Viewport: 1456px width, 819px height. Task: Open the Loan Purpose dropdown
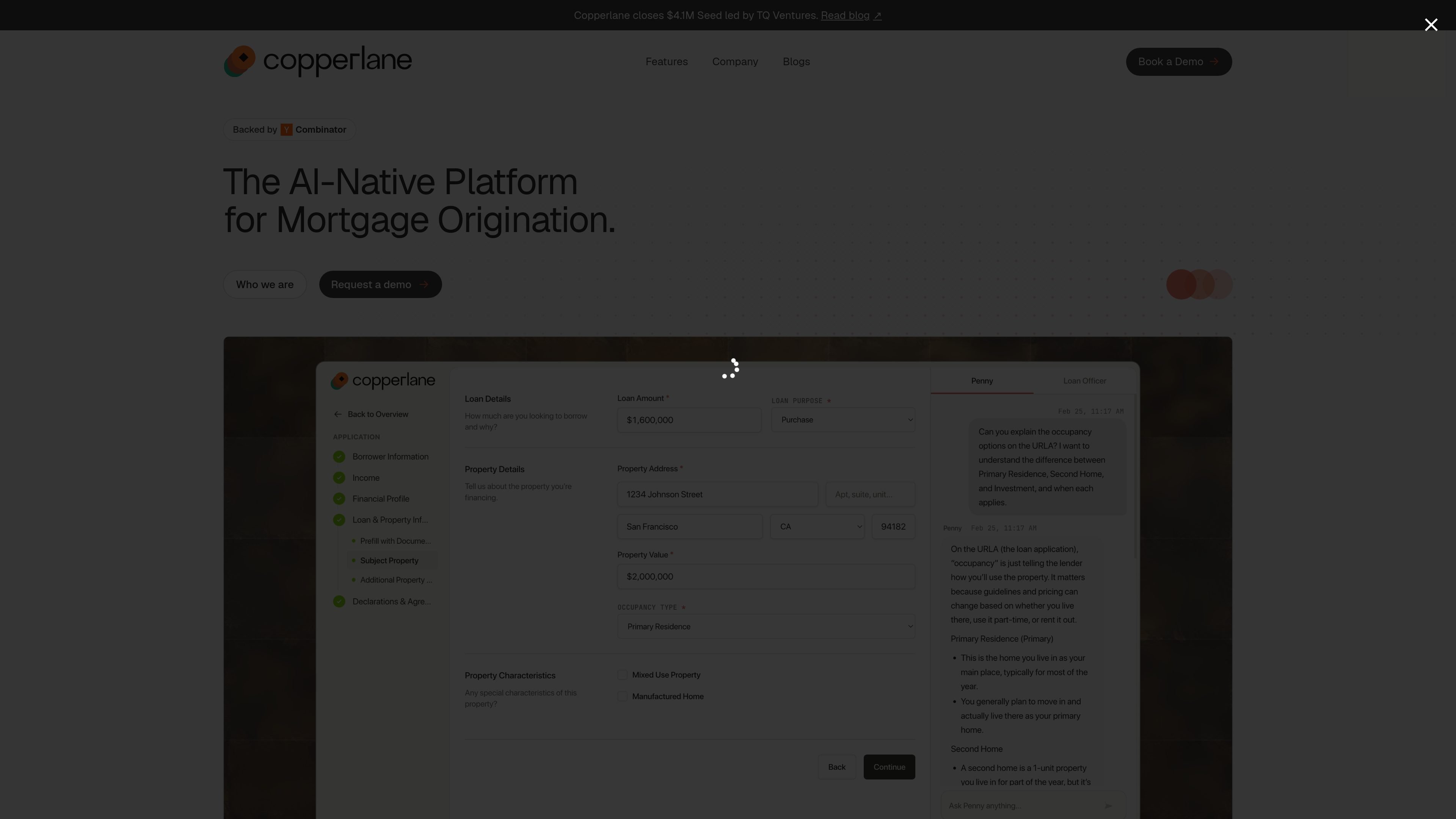pos(843,420)
